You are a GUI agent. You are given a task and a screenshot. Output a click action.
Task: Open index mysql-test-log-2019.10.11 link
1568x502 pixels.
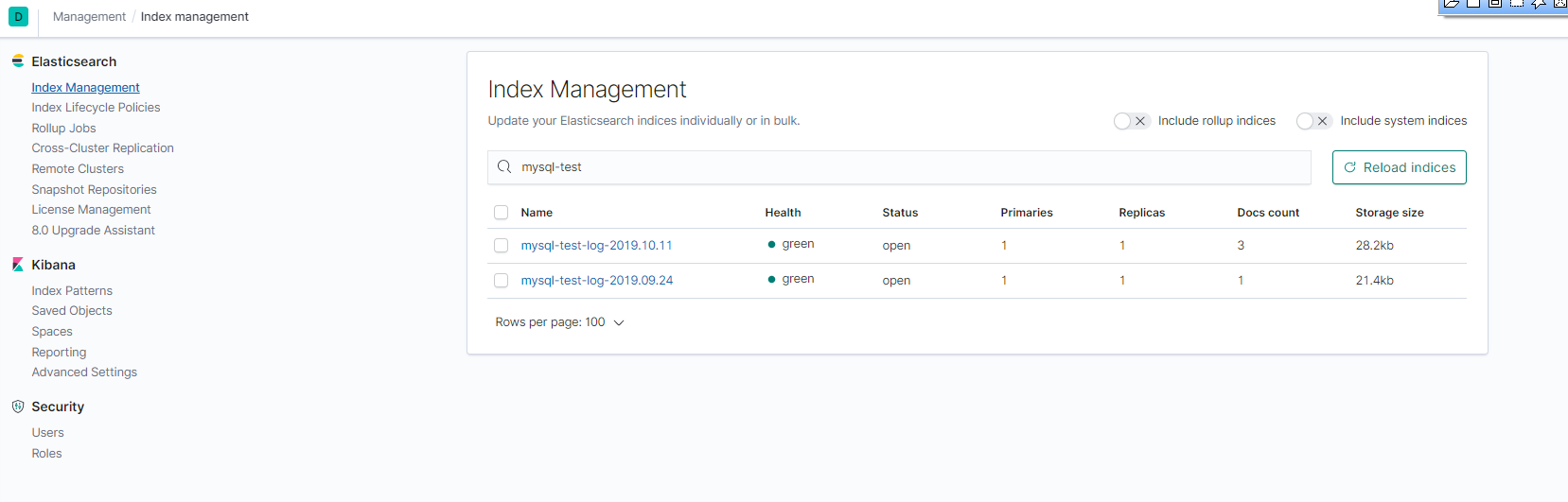click(x=596, y=246)
